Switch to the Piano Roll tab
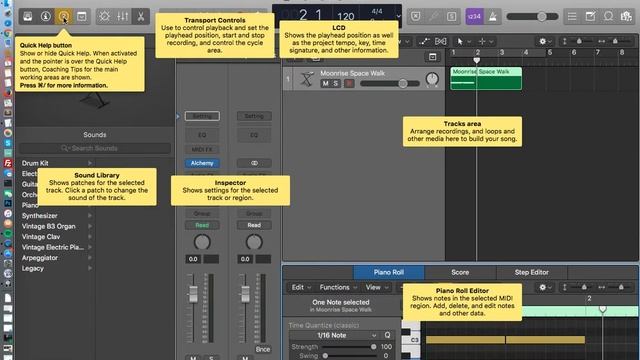The height and width of the screenshot is (360, 640). [x=389, y=272]
